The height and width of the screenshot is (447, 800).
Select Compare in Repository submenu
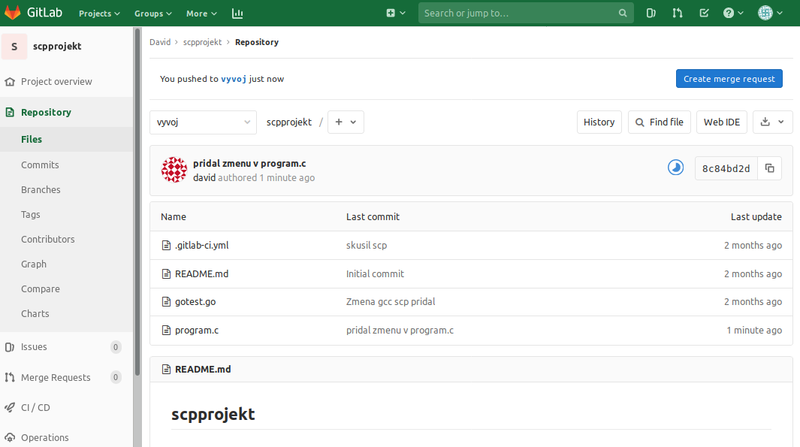(40, 289)
